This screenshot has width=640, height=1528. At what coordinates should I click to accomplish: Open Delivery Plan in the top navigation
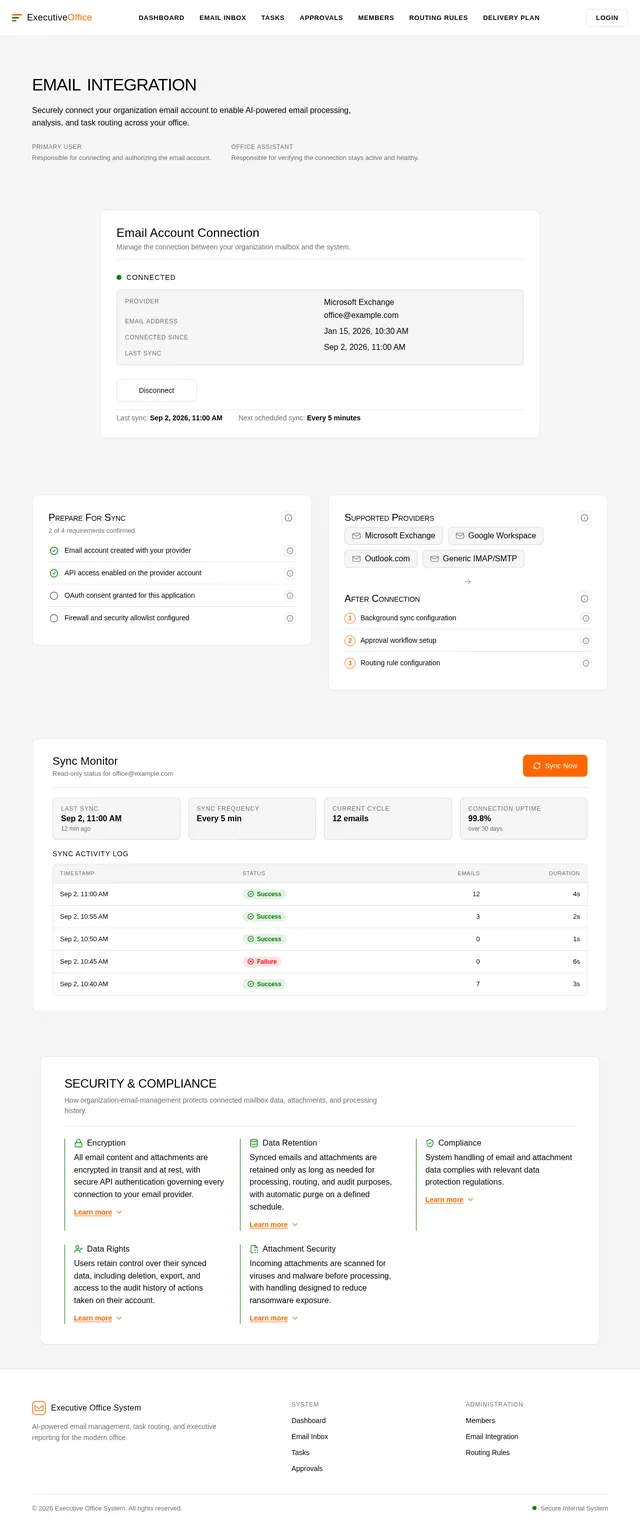pos(511,18)
